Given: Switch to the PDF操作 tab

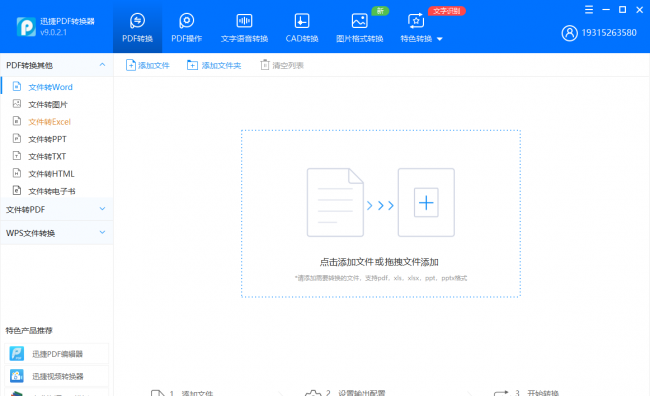Looking at the screenshot, I should [187, 27].
